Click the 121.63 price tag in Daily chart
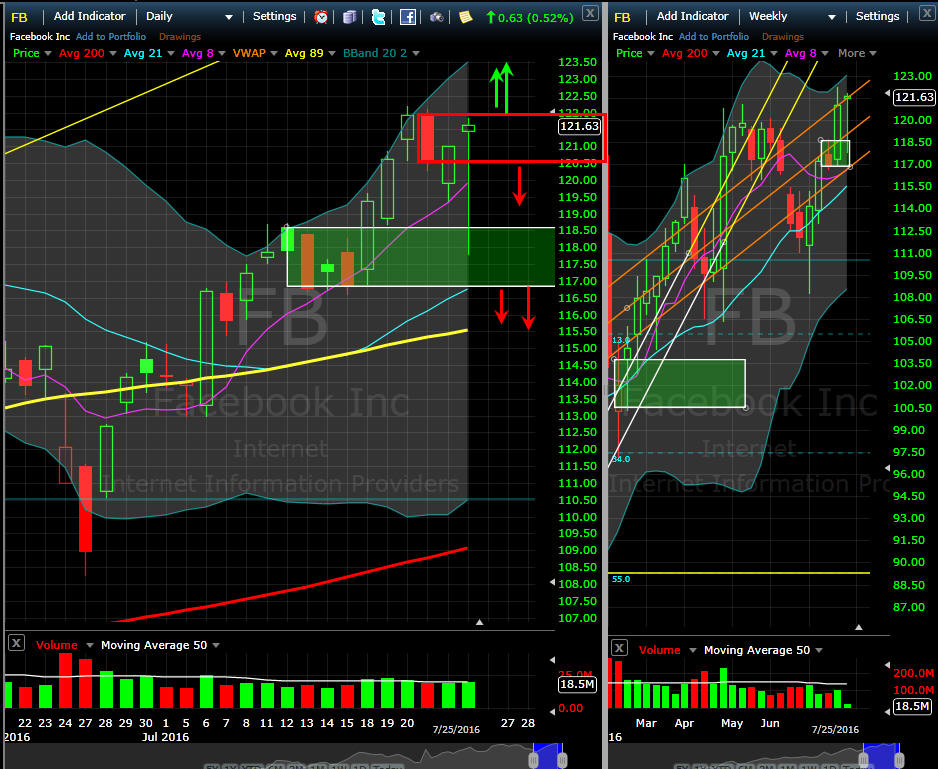The width and height of the screenshot is (938, 769). point(578,126)
